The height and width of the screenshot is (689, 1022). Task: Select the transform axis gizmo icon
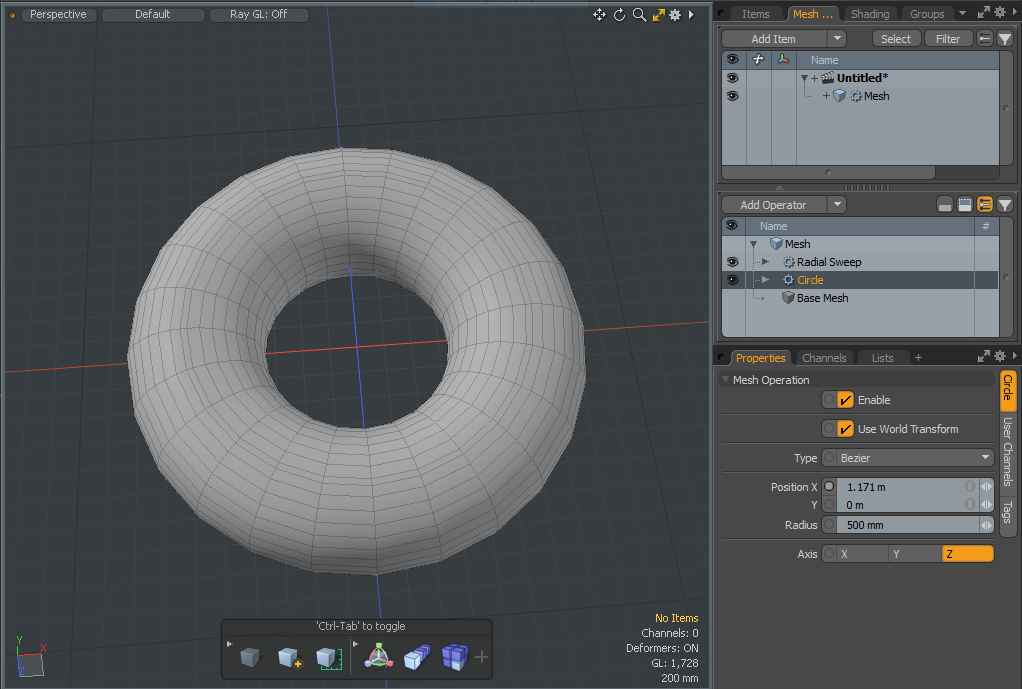point(378,657)
